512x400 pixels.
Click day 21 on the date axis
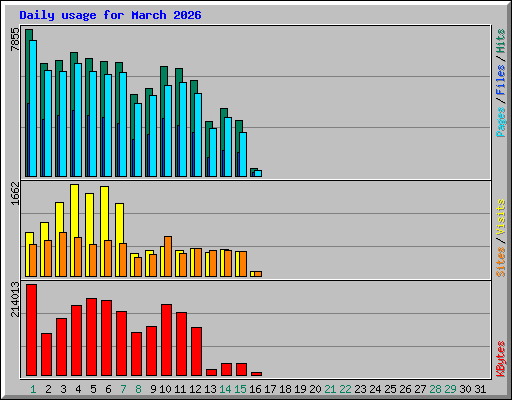tap(330, 389)
